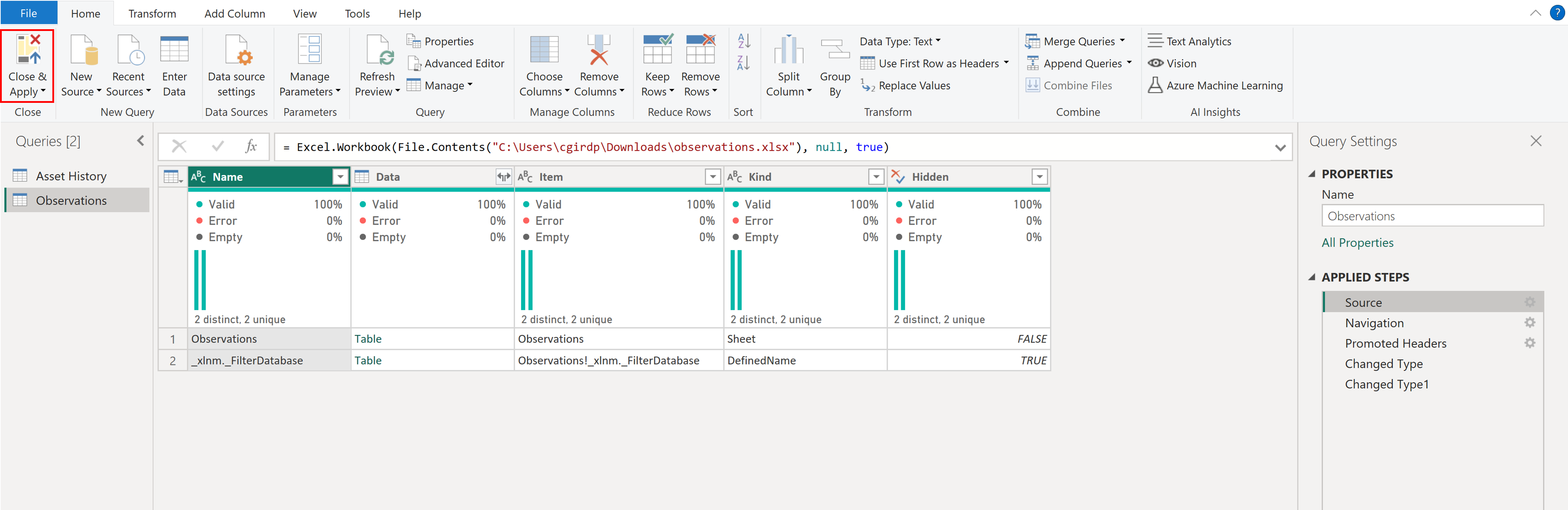Cancel formula edit with X button
Image resolution: width=1568 pixels, height=510 pixels.
179,147
